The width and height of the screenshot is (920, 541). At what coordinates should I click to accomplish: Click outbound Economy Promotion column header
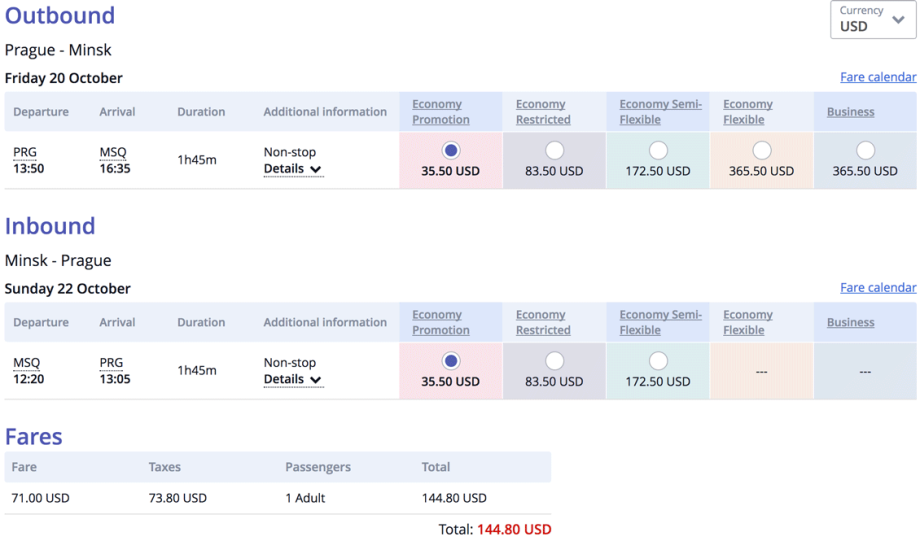pos(440,112)
